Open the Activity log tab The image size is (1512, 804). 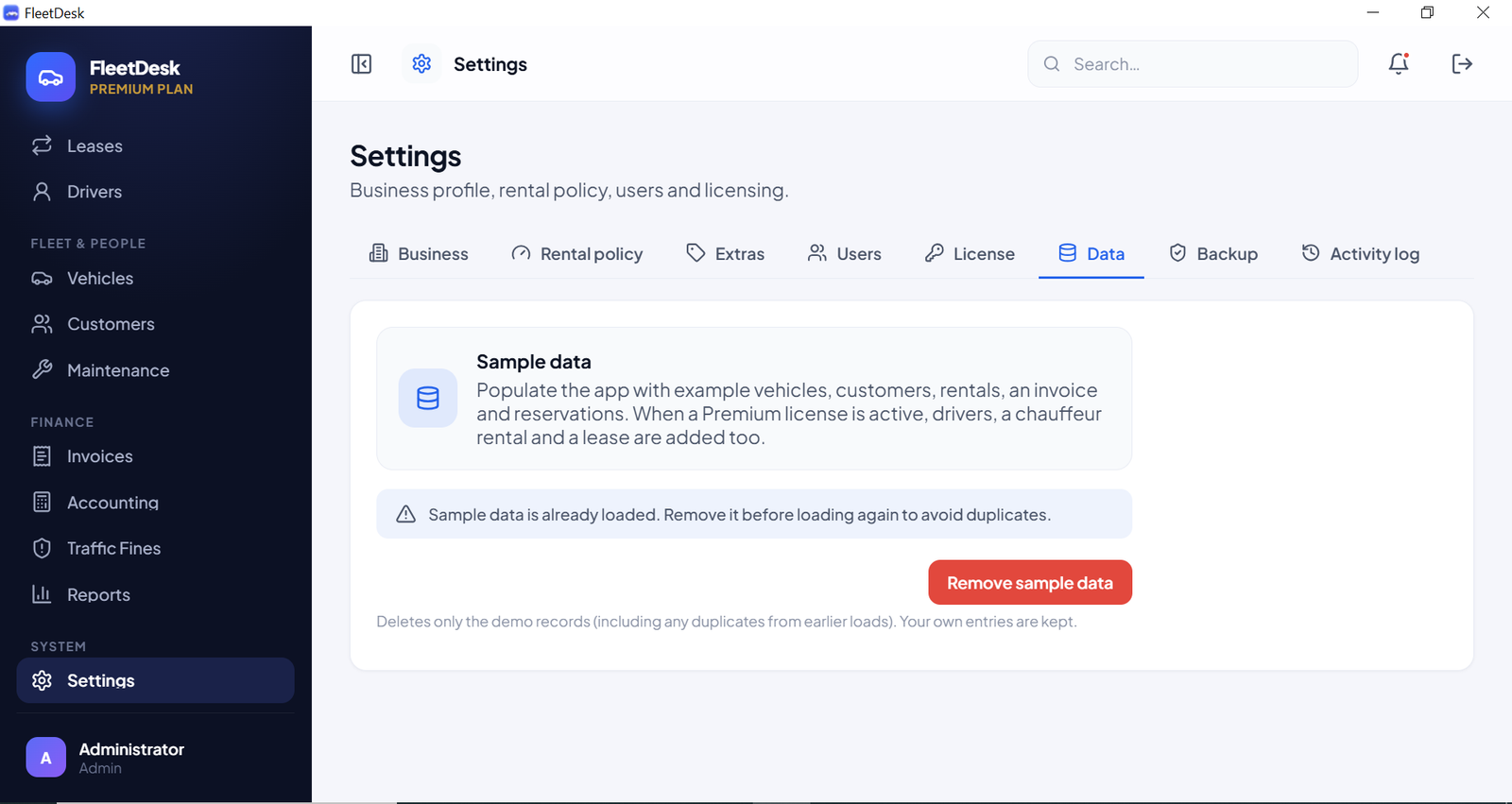tap(1360, 253)
